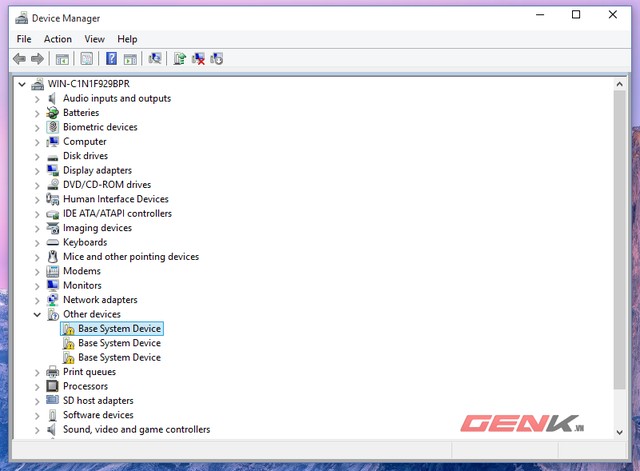Open the View menu
This screenshot has width=640, height=471.
point(94,39)
